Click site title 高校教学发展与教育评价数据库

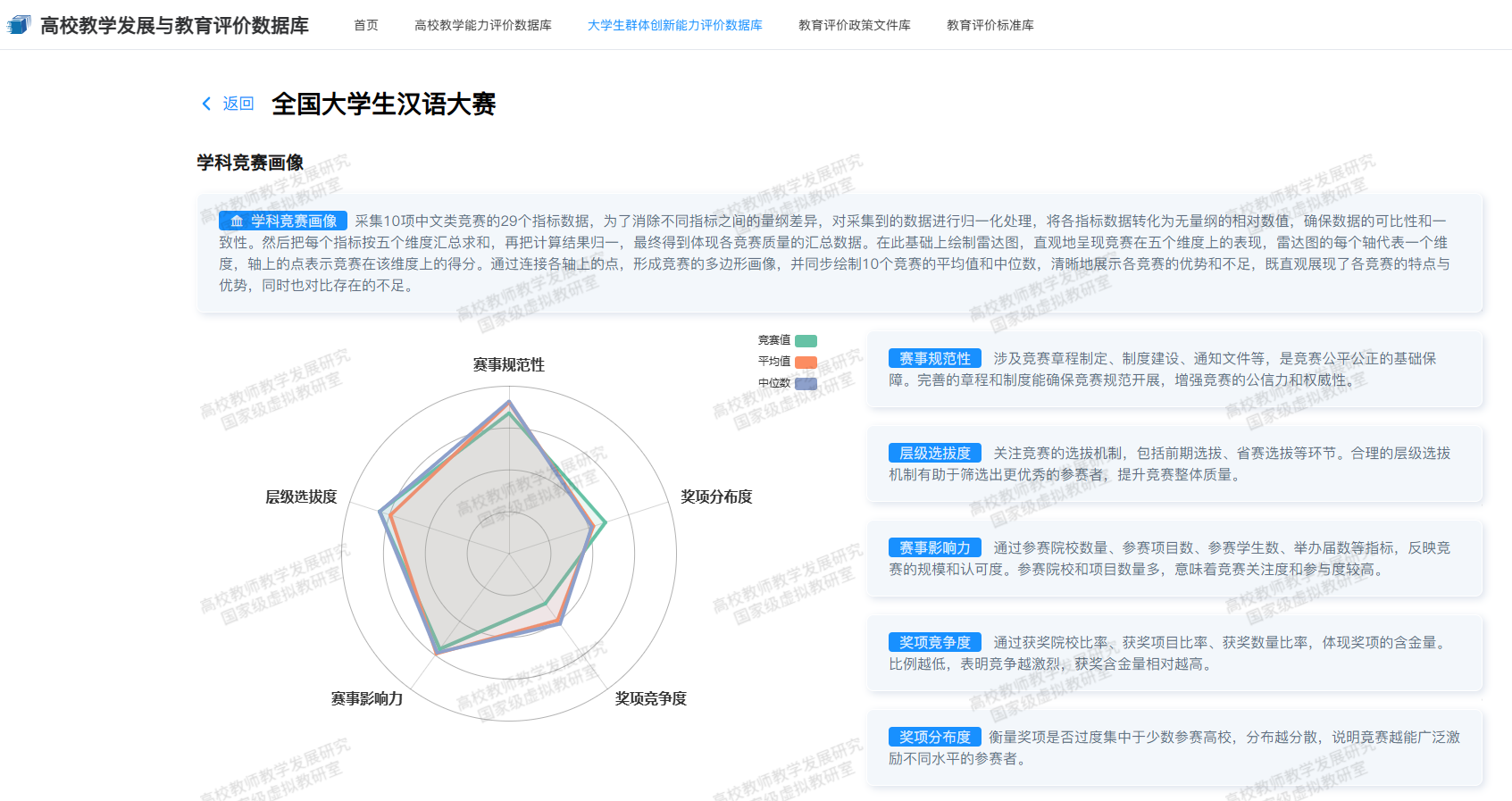tap(175, 25)
